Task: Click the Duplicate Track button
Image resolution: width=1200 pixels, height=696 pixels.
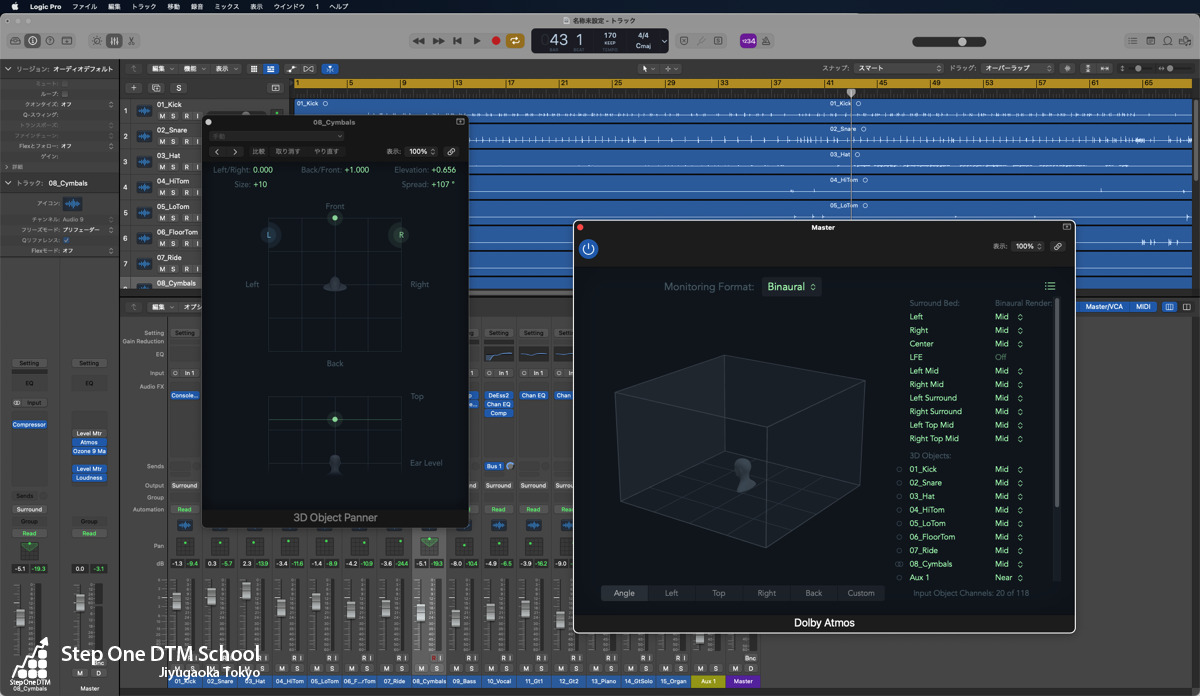Action: [156, 88]
